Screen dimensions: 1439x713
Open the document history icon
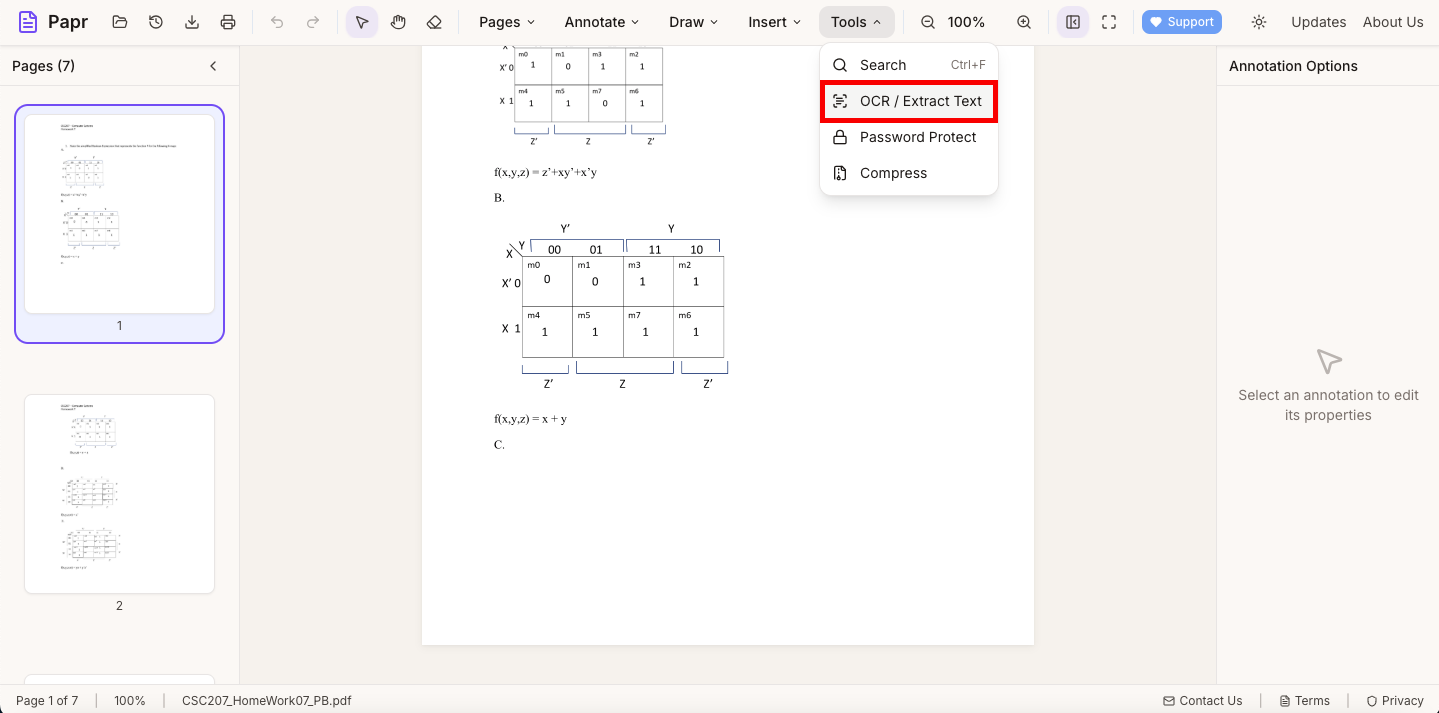(155, 21)
